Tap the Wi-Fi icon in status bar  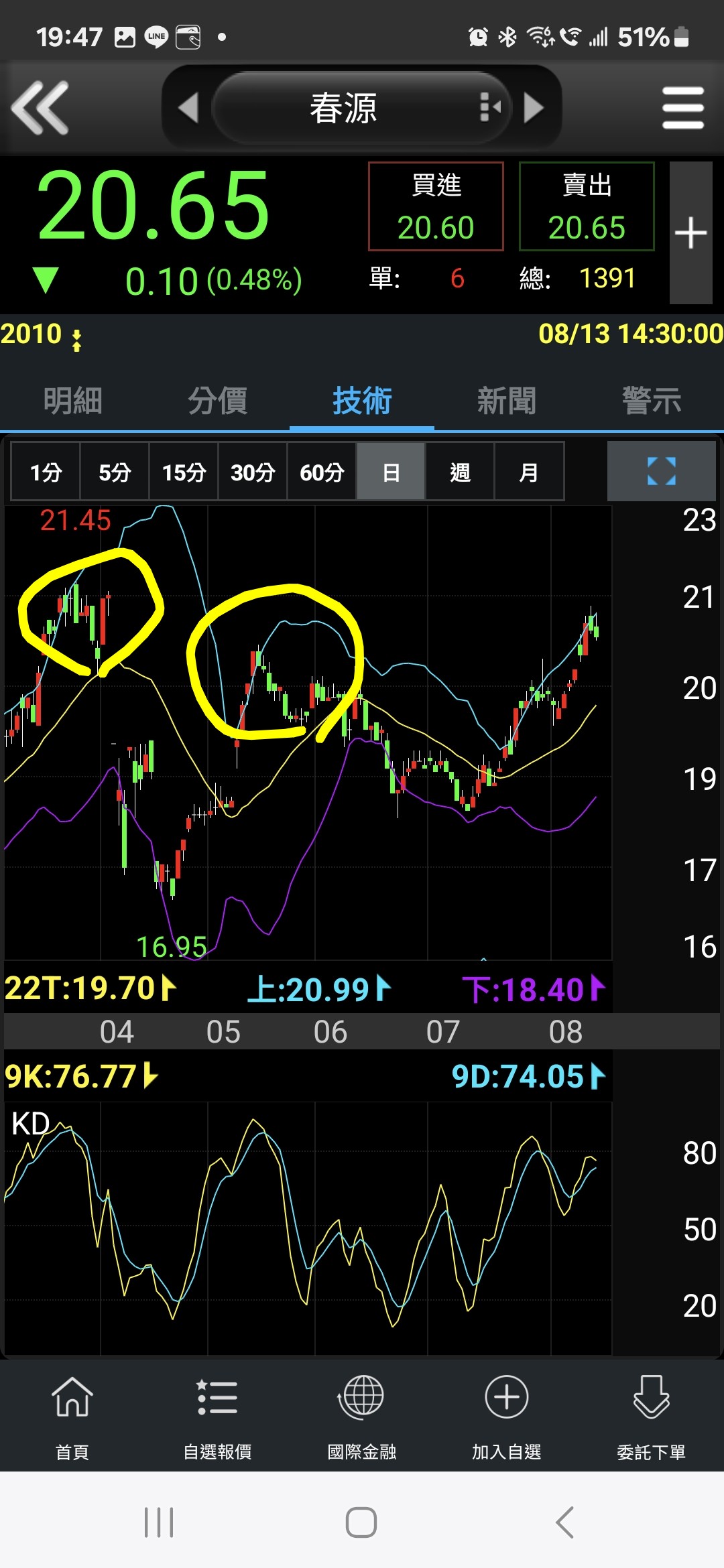coord(540,37)
